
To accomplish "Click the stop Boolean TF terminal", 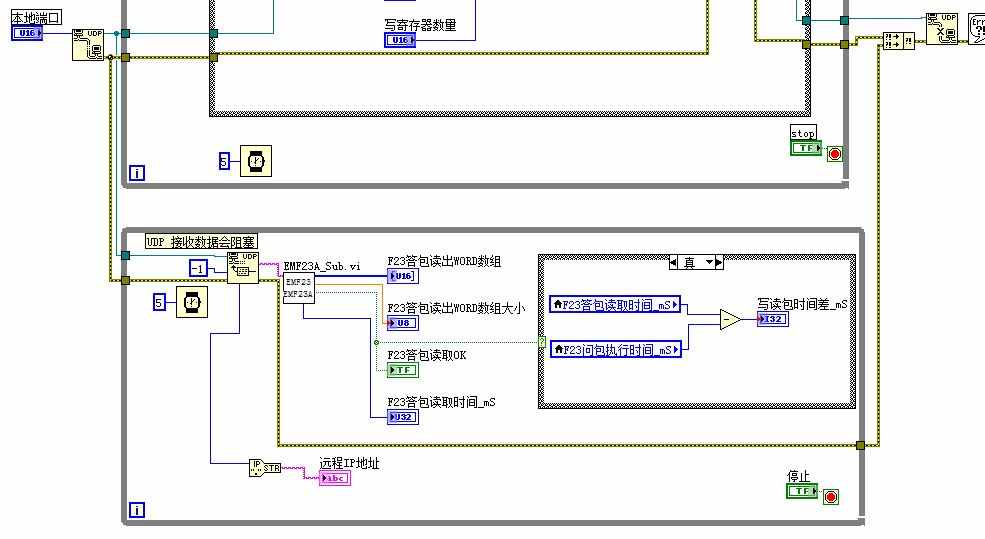I will coord(806,148).
